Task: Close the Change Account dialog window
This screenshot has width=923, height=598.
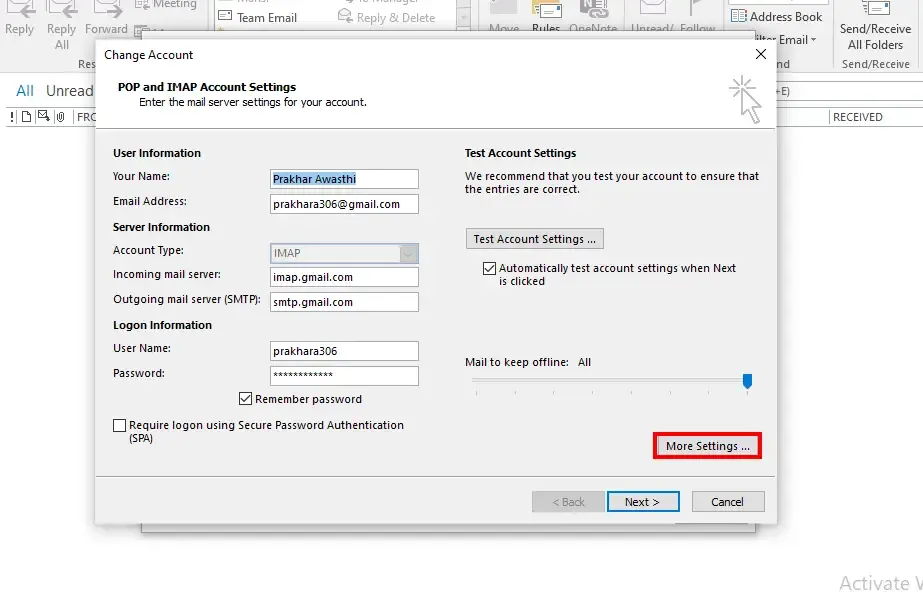Action: pyautogui.click(x=761, y=54)
